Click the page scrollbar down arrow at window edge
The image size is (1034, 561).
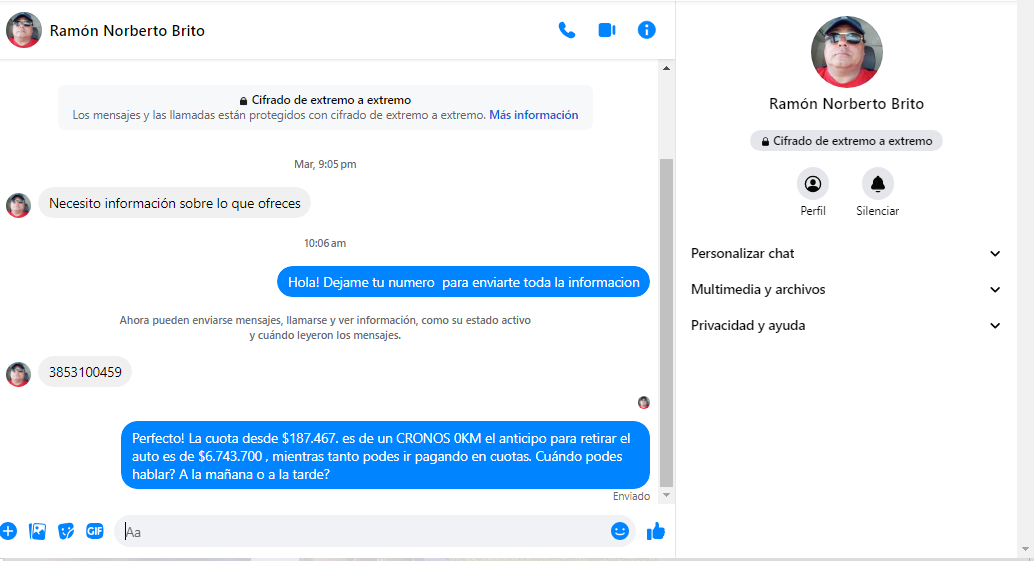coord(1025,549)
